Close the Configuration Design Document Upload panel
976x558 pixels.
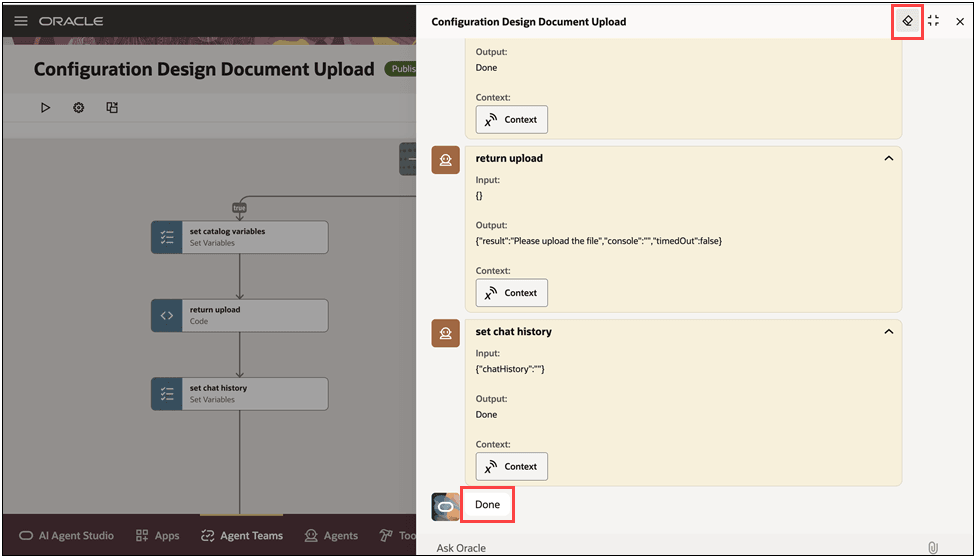click(960, 22)
